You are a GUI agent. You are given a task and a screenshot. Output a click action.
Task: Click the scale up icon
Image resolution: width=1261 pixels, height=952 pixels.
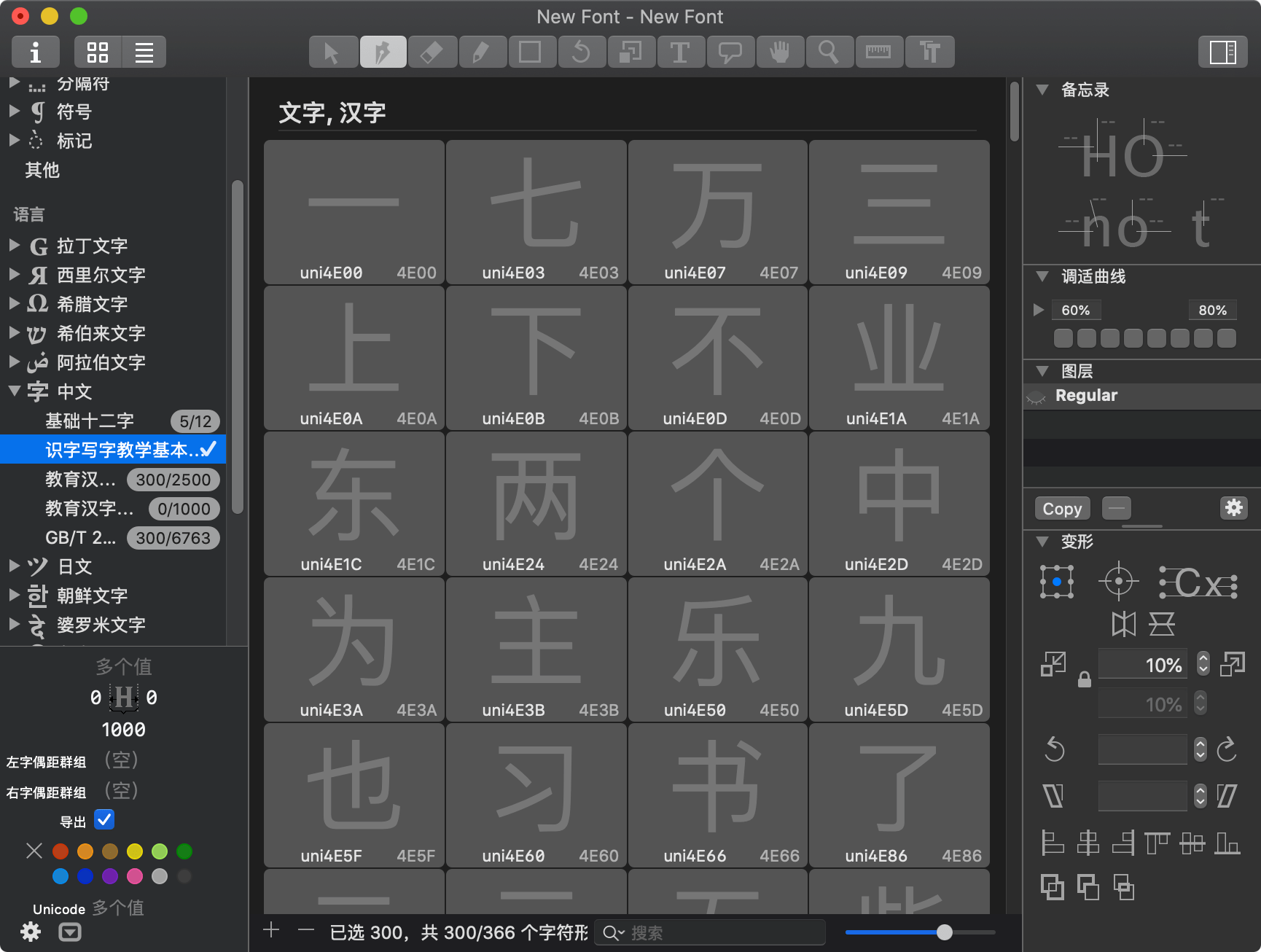(x=1232, y=664)
